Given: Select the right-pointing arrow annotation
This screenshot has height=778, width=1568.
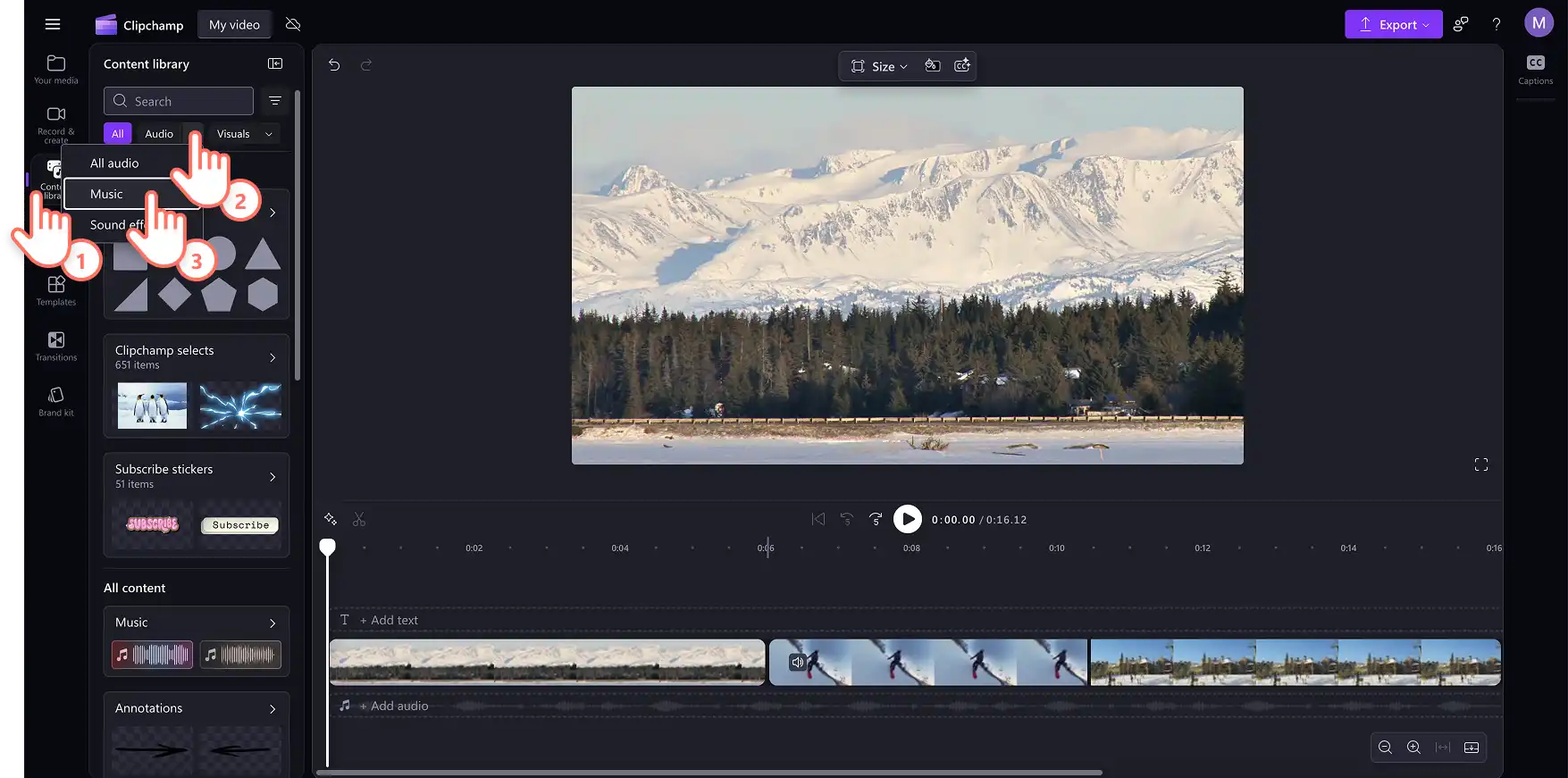Looking at the screenshot, I should click(x=152, y=749).
